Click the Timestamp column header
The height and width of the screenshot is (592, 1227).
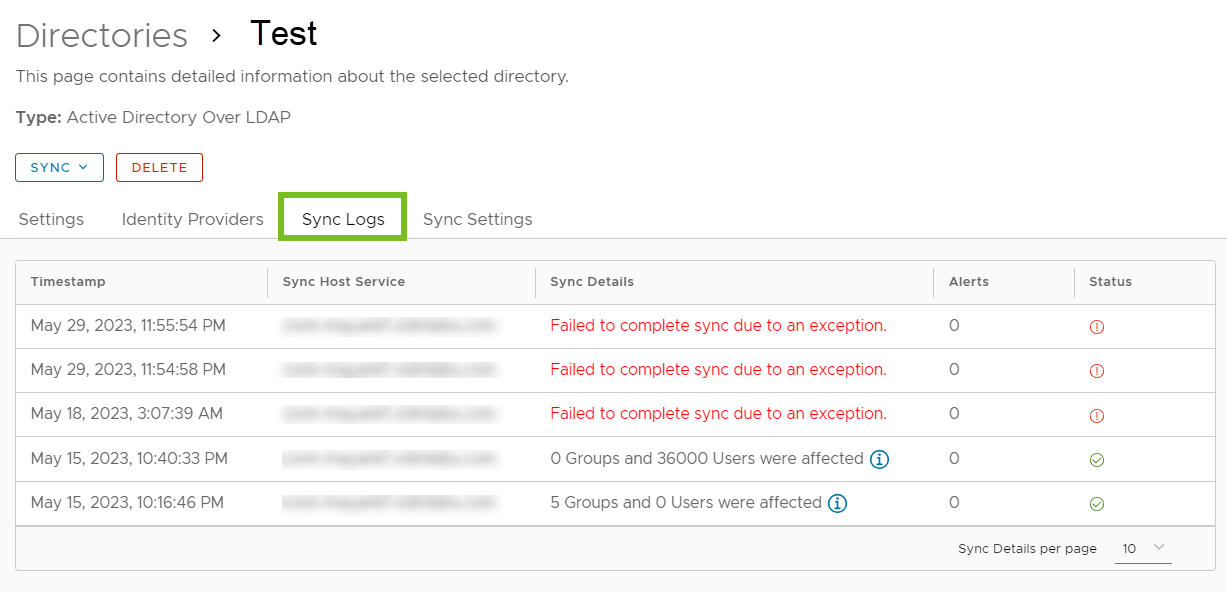tap(68, 282)
